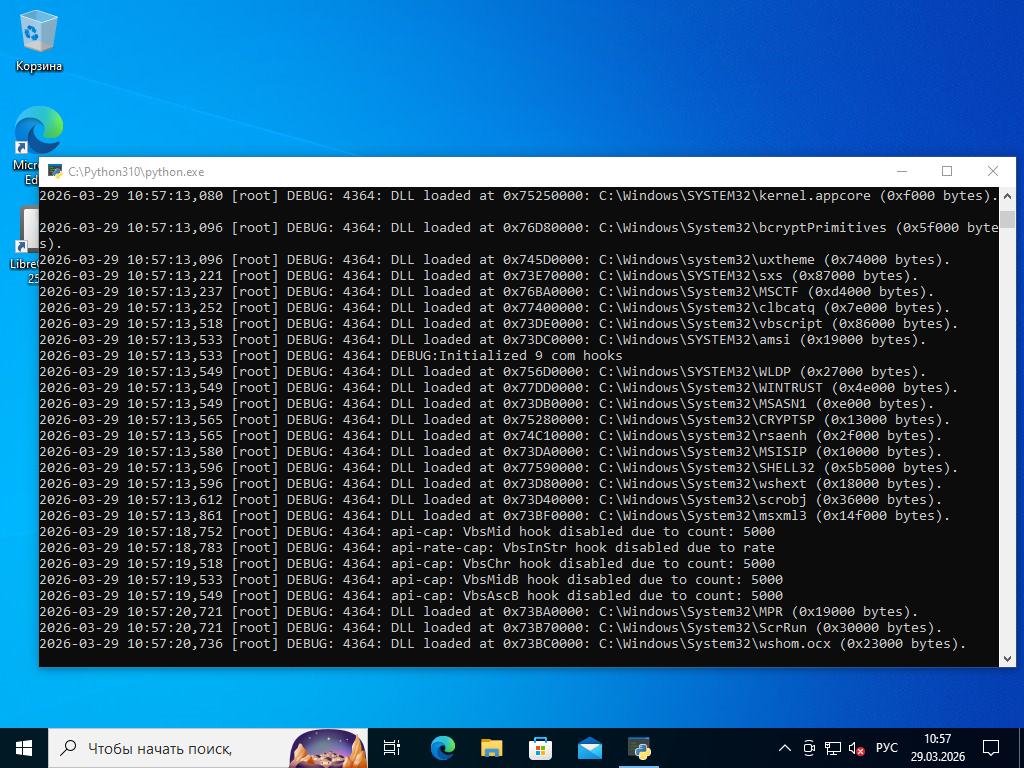Open File Explorer from the taskbar
This screenshot has width=1024, height=768.
coord(491,747)
